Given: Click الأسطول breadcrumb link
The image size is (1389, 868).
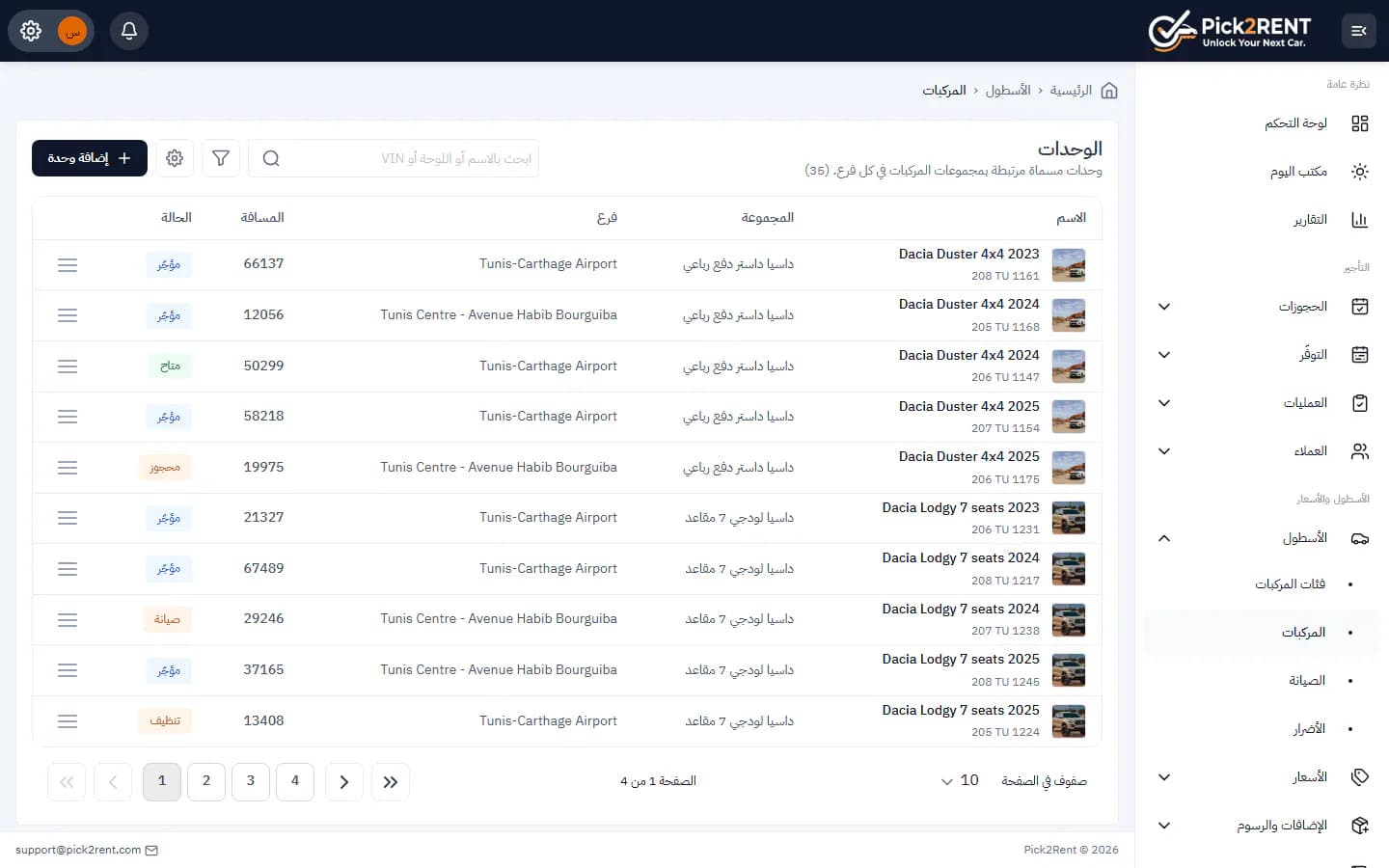Looking at the screenshot, I should 1008,91.
